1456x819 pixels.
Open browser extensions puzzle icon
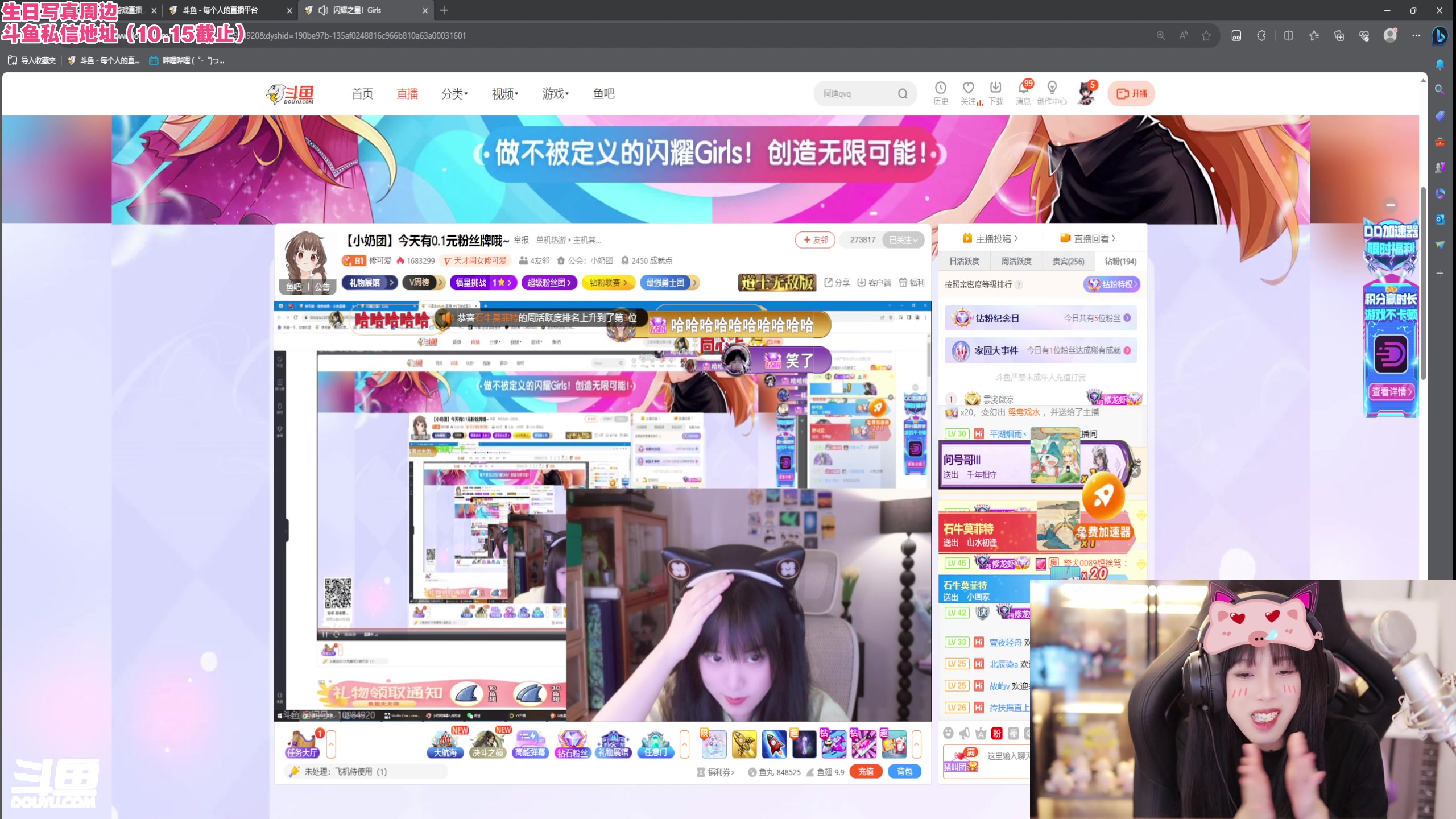(x=1261, y=35)
